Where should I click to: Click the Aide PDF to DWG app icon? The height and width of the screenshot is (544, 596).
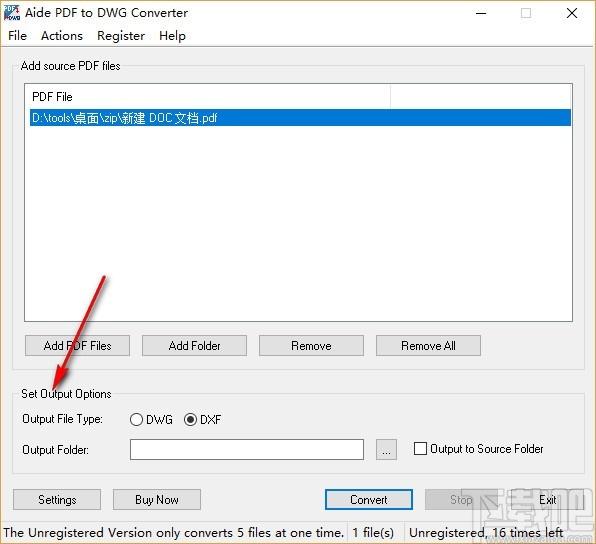coord(12,13)
